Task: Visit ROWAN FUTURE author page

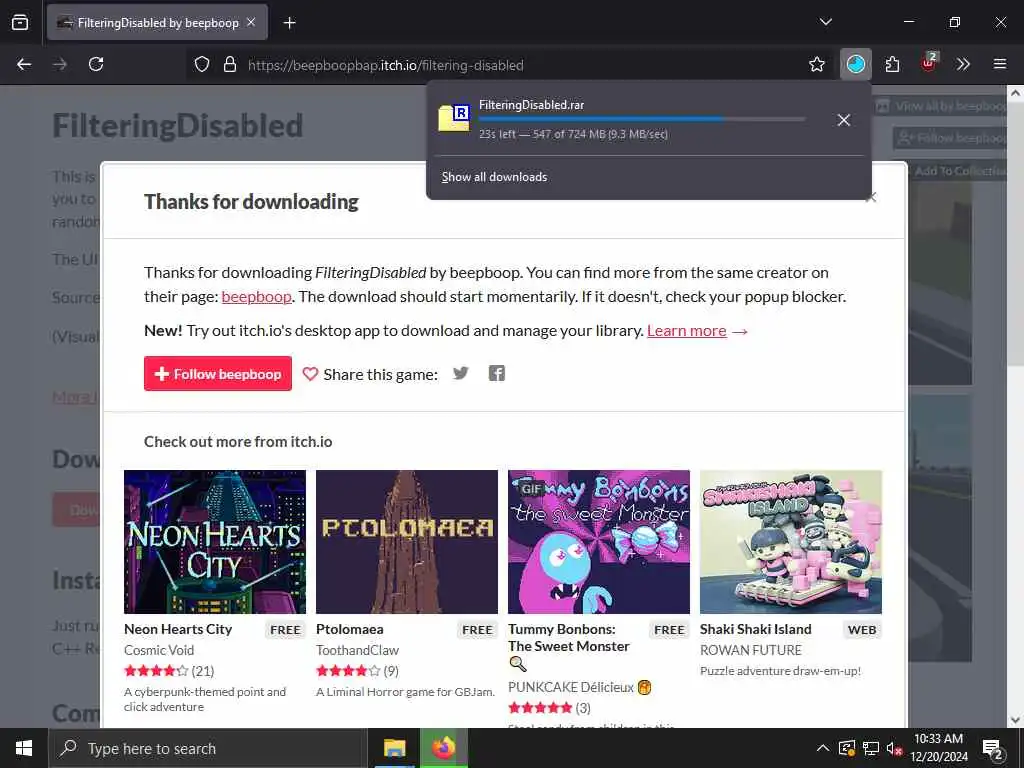Action: [x=750, y=650]
